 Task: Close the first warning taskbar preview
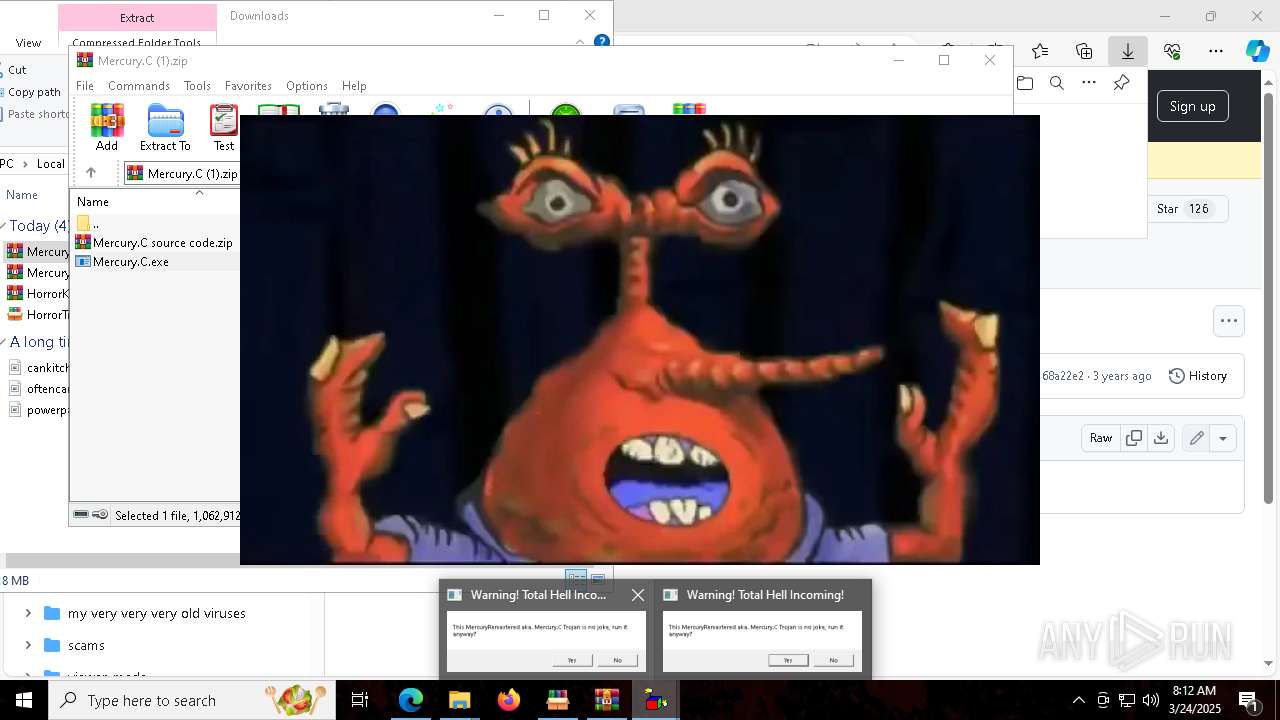[x=638, y=595]
